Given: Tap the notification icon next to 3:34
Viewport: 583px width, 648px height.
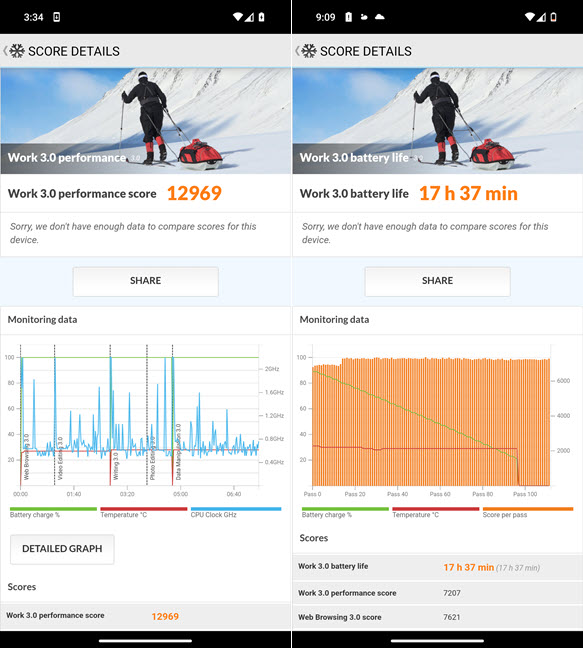Looking at the screenshot, I should (x=57, y=17).
